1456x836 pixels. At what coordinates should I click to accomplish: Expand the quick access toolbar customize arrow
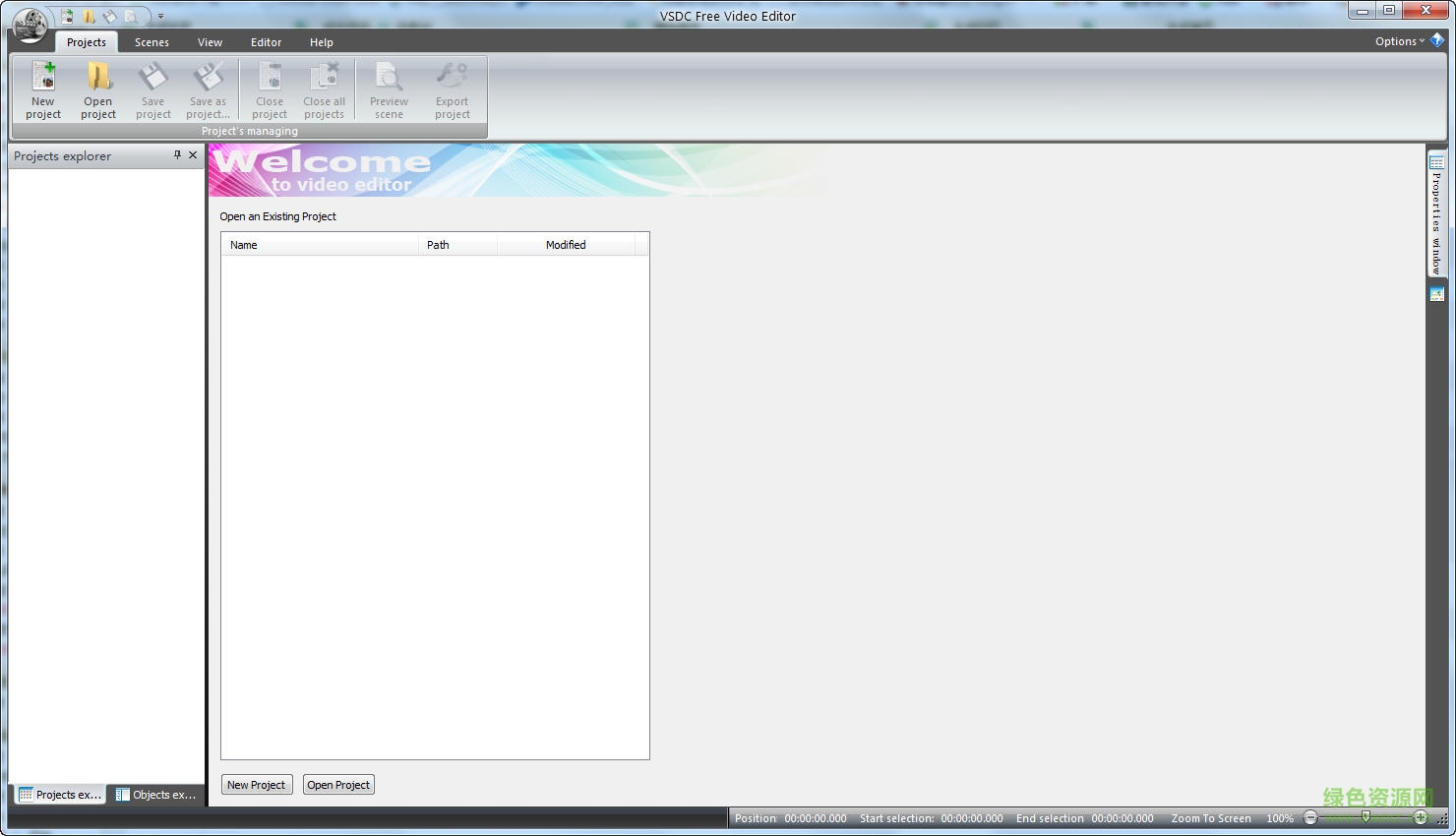(x=159, y=17)
